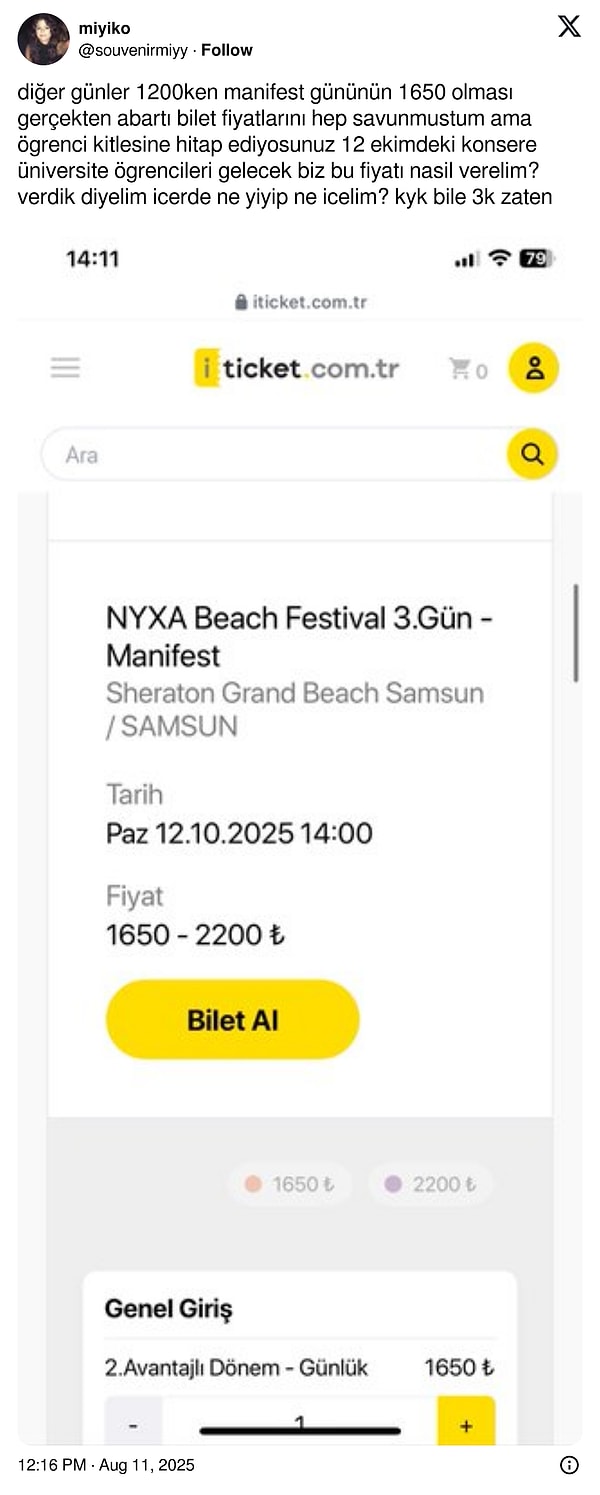
Task: Click the Bilet Al button
Action: click(232, 1020)
